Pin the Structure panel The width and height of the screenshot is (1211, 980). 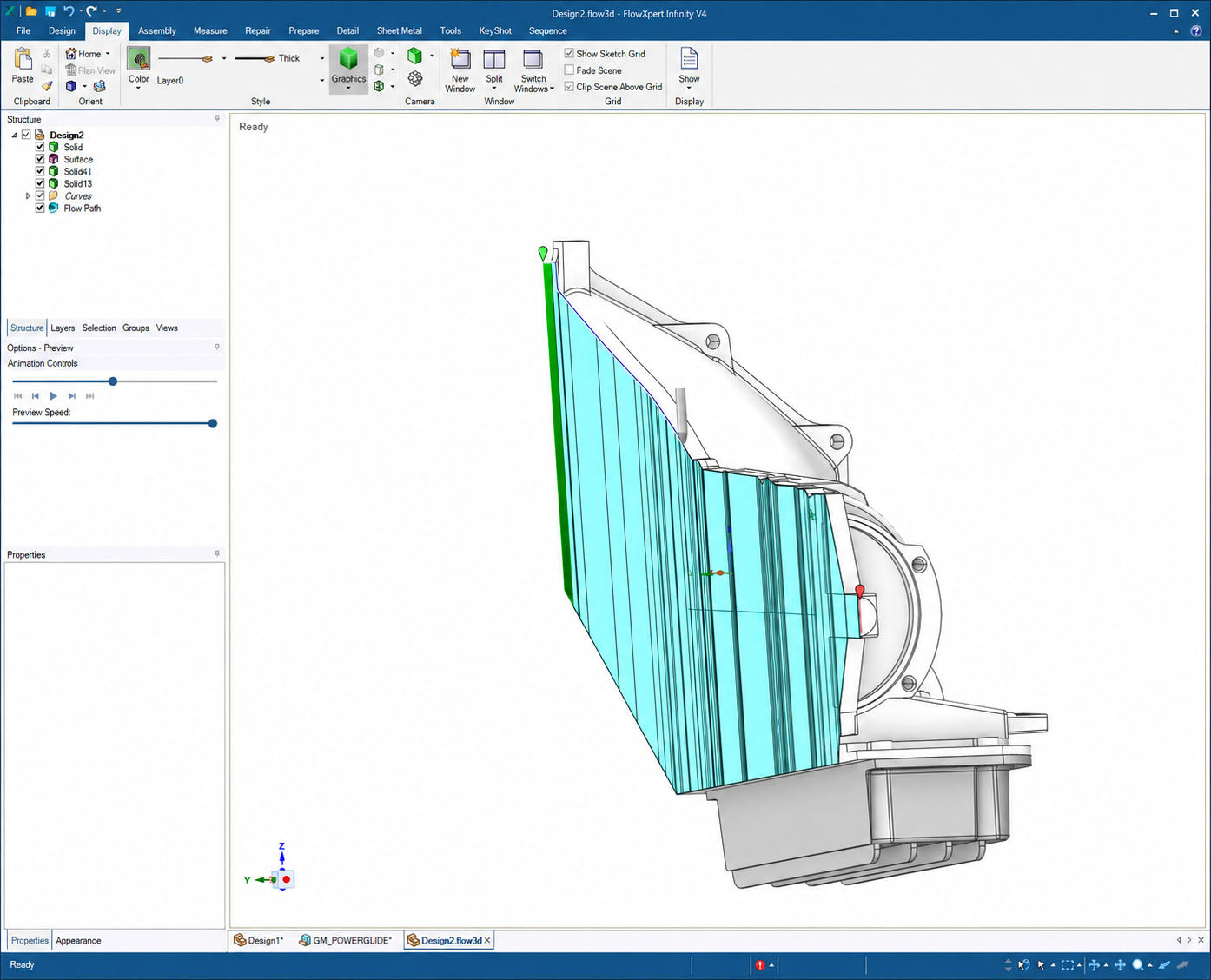click(217, 118)
